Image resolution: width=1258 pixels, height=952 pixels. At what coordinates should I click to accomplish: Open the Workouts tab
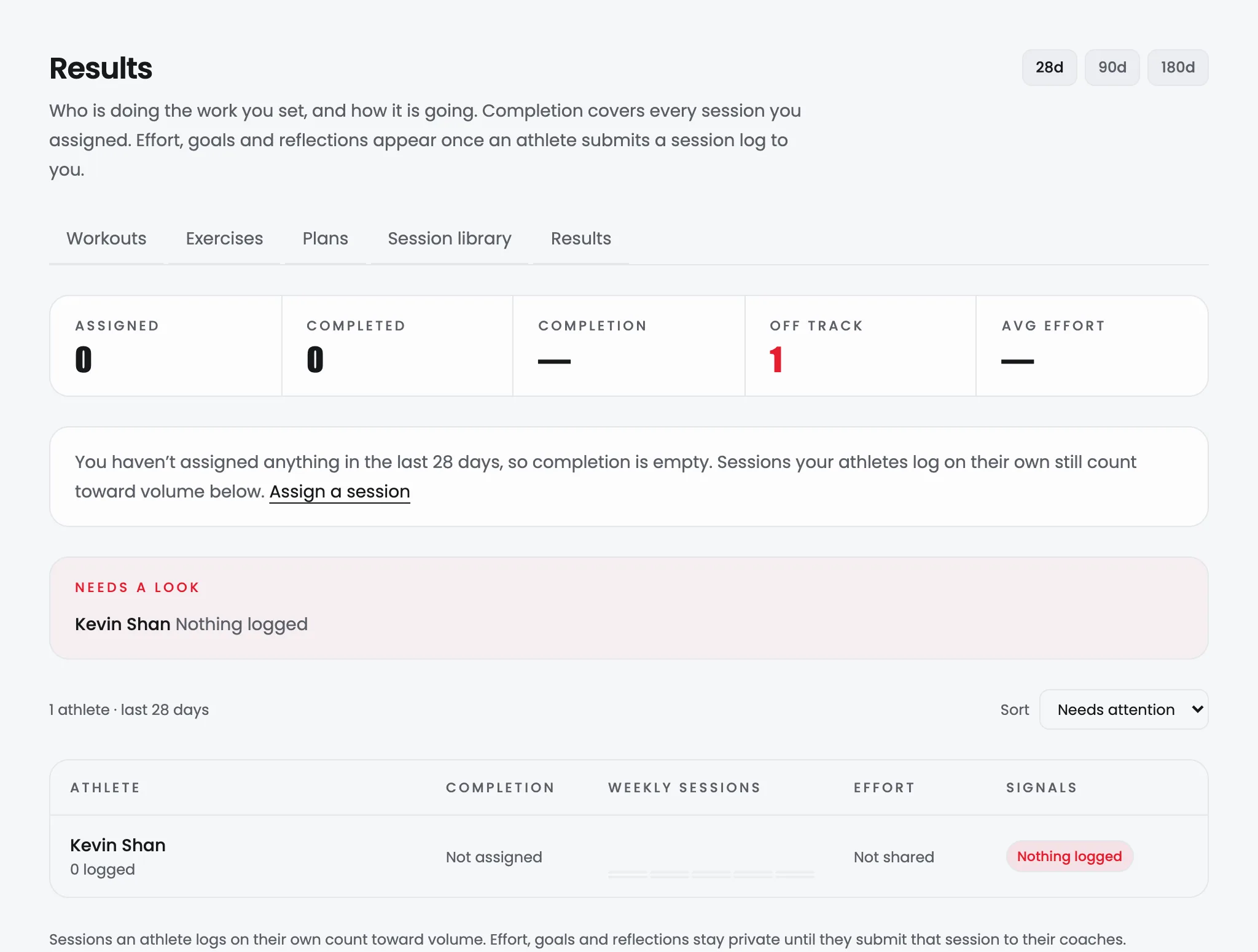106,238
